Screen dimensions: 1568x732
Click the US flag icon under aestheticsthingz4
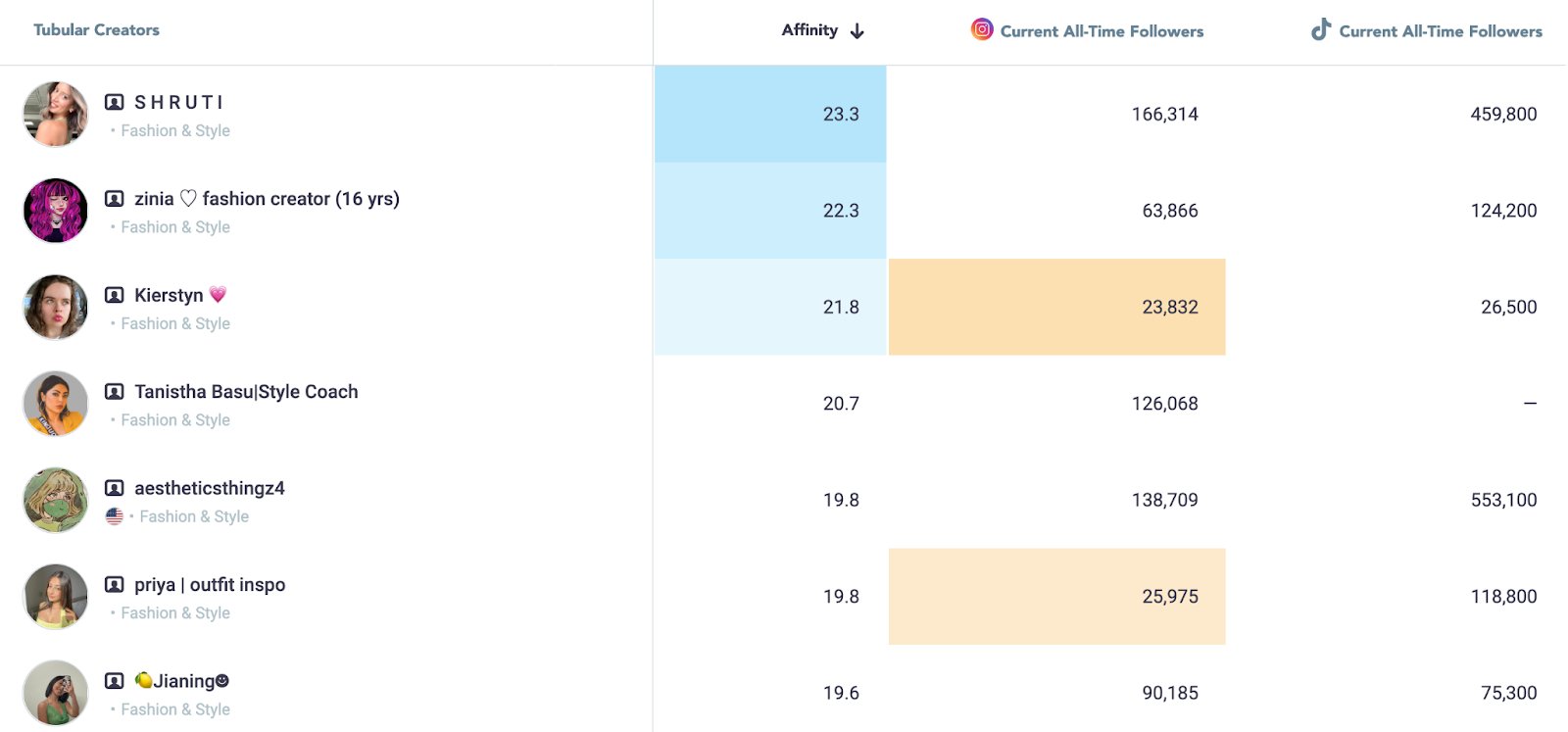click(x=115, y=516)
